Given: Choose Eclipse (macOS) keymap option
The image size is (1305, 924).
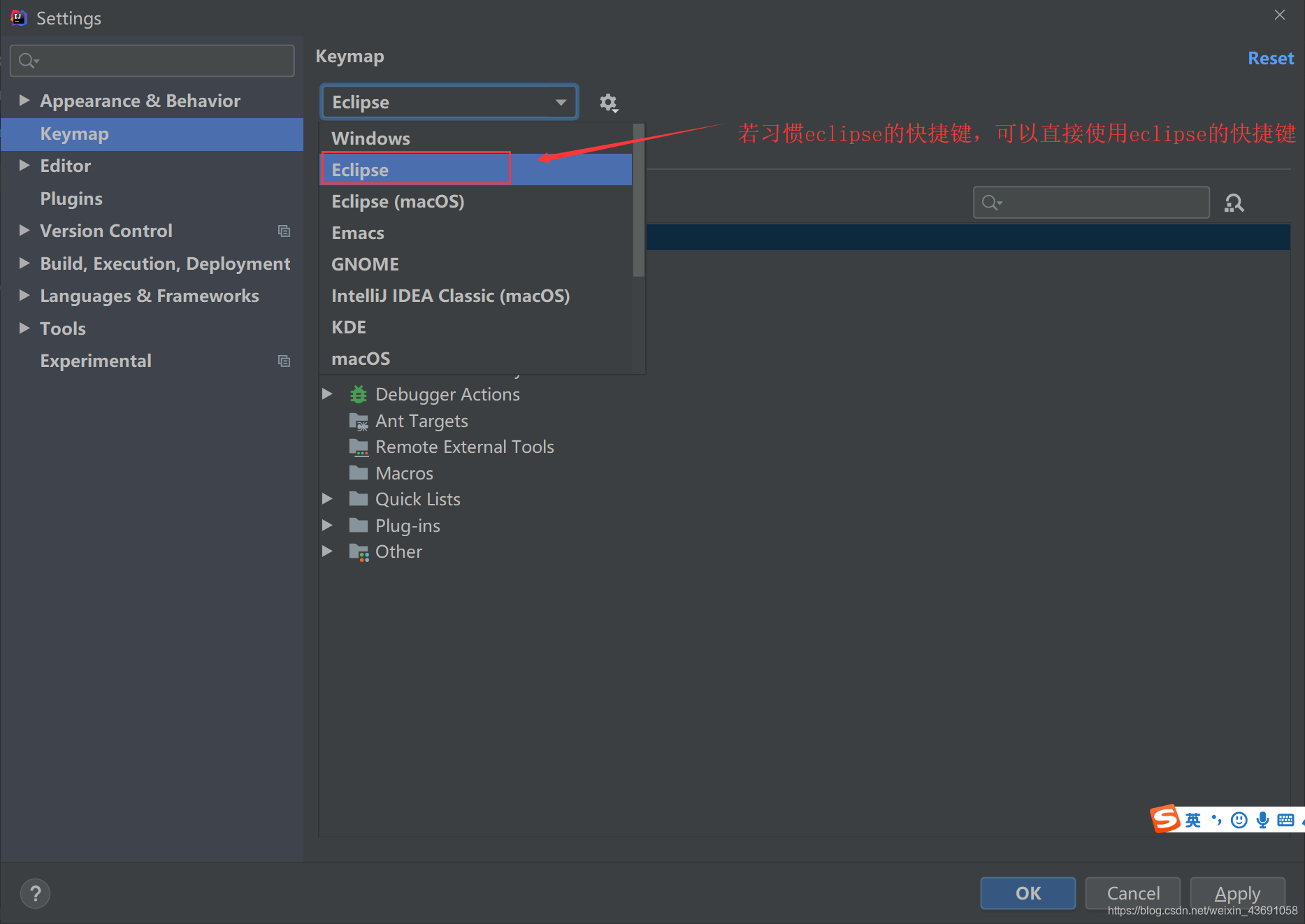Looking at the screenshot, I should pyautogui.click(x=476, y=201).
